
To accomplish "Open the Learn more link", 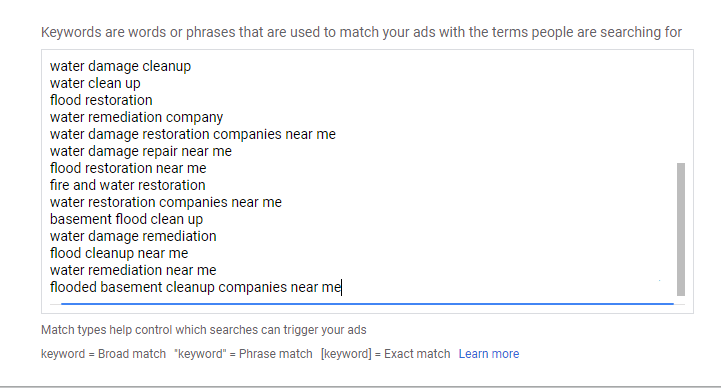I will click(489, 354).
